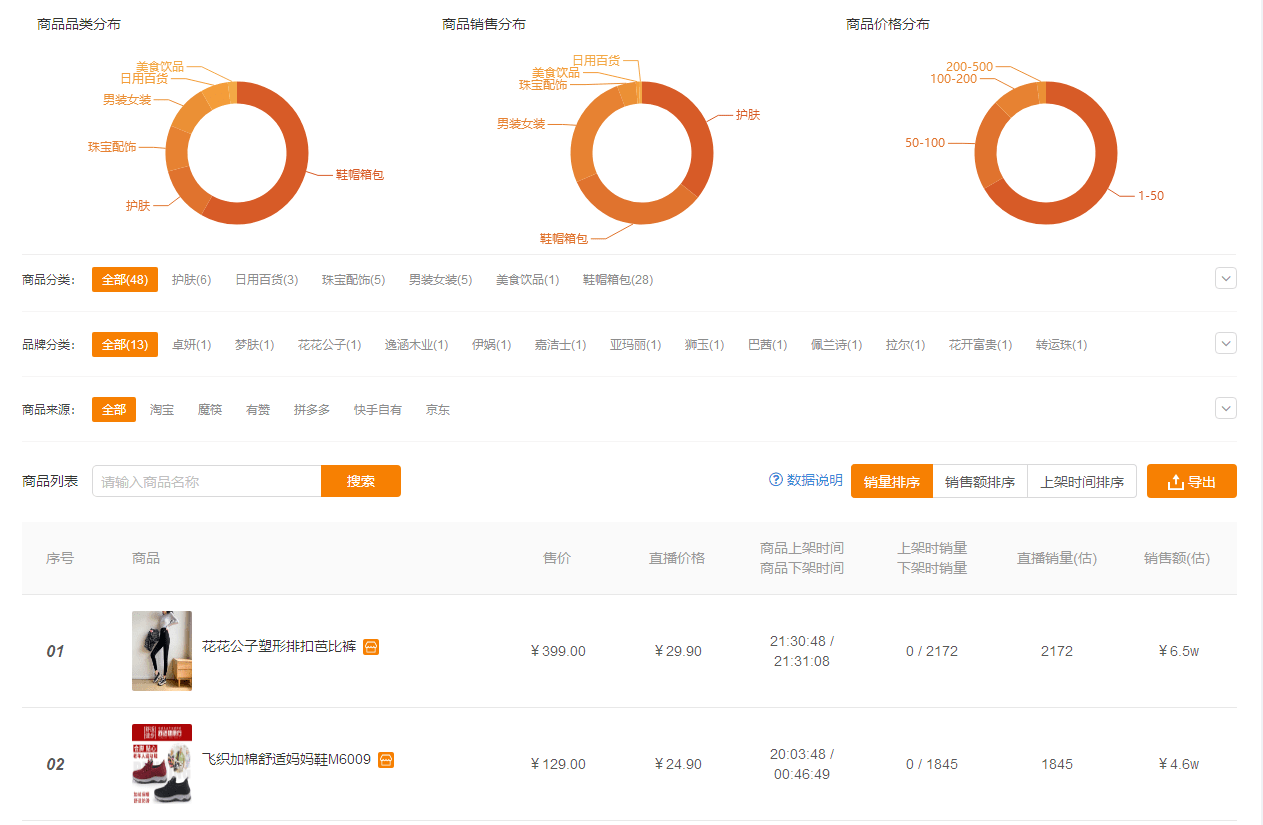This screenshot has height=825, width=1263.
Task: Select 全部(48) in 商品分类
Action: click(125, 280)
